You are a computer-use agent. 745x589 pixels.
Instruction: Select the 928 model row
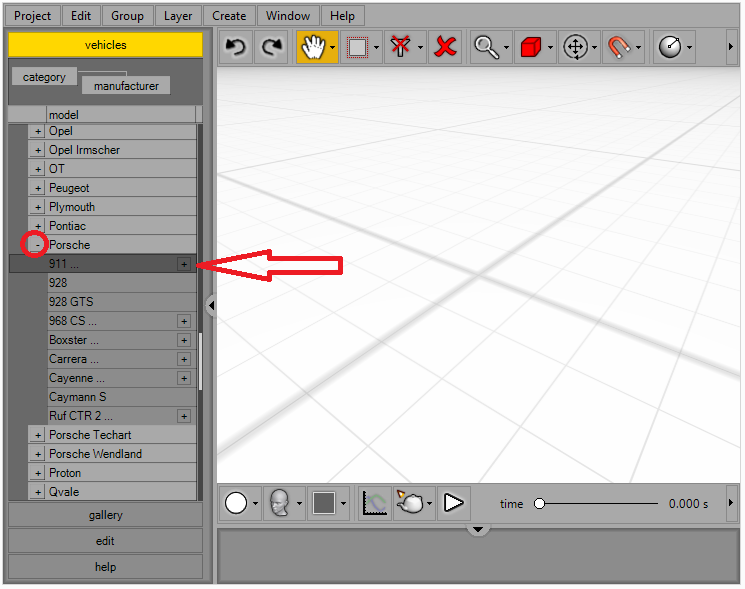pyautogui.click(x=122, y=283)
